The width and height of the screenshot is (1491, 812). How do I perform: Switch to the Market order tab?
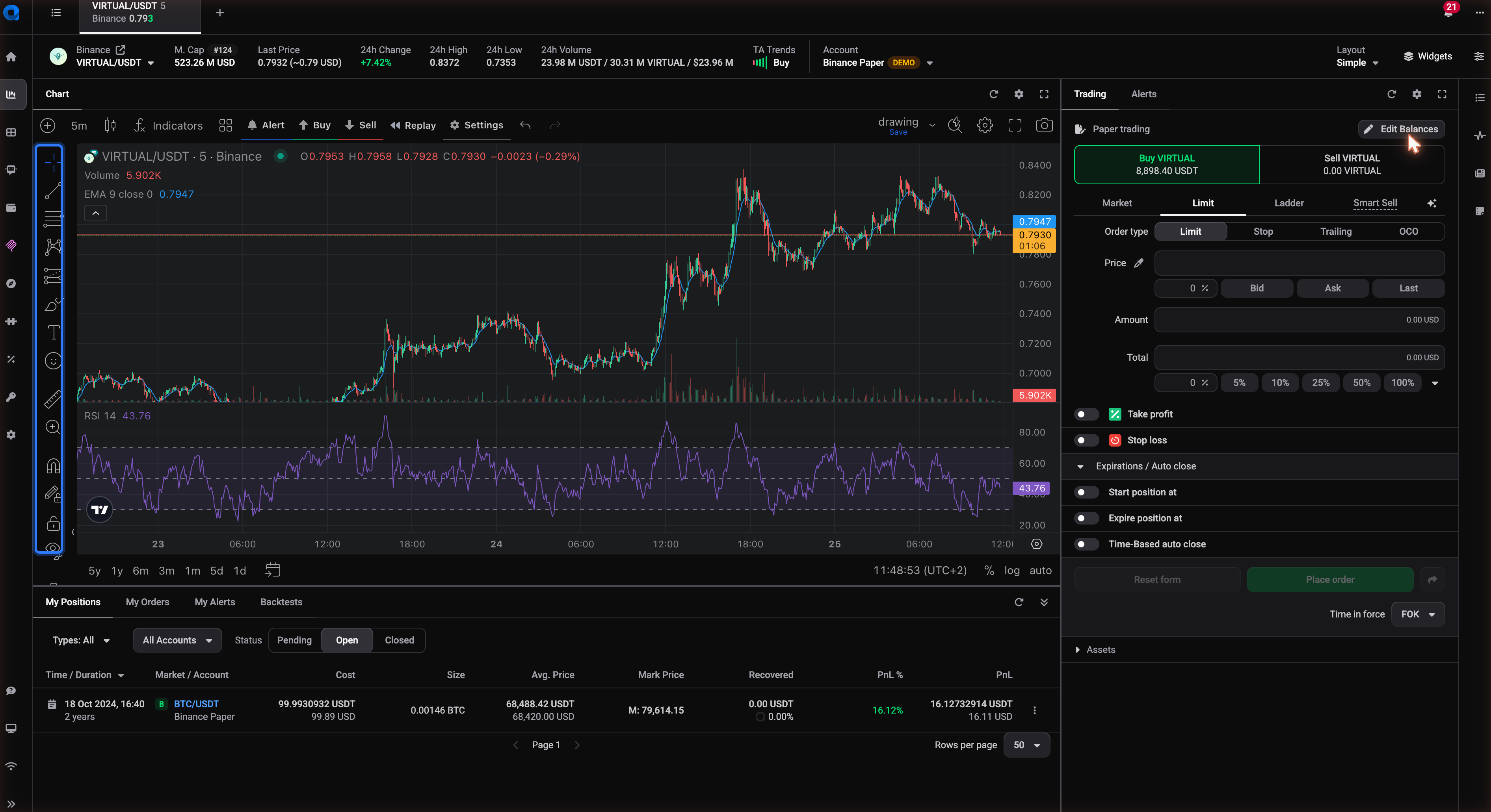click(x=1117, y=203)
